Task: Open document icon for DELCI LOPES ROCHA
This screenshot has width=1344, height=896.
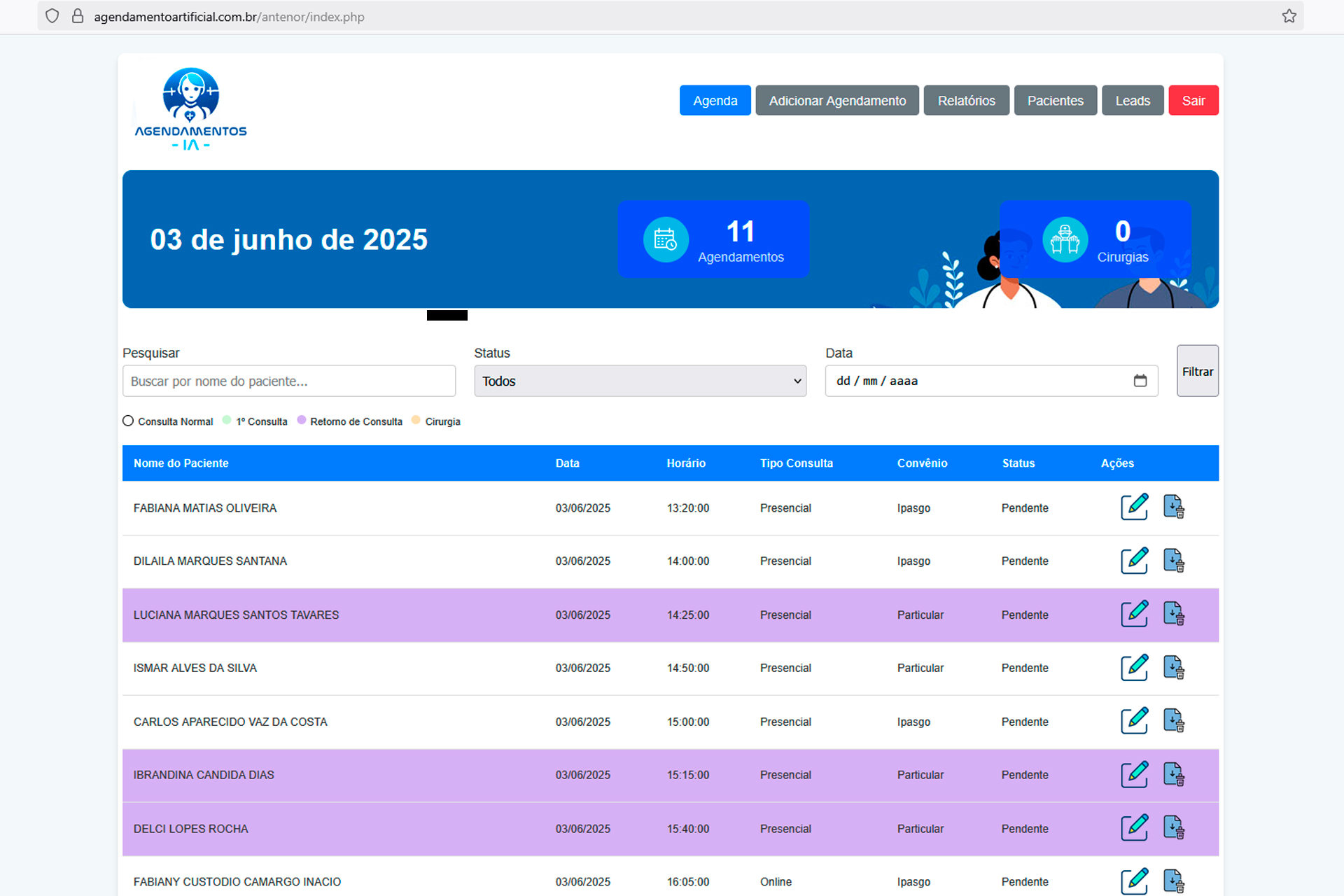Action: point(1174,828)
